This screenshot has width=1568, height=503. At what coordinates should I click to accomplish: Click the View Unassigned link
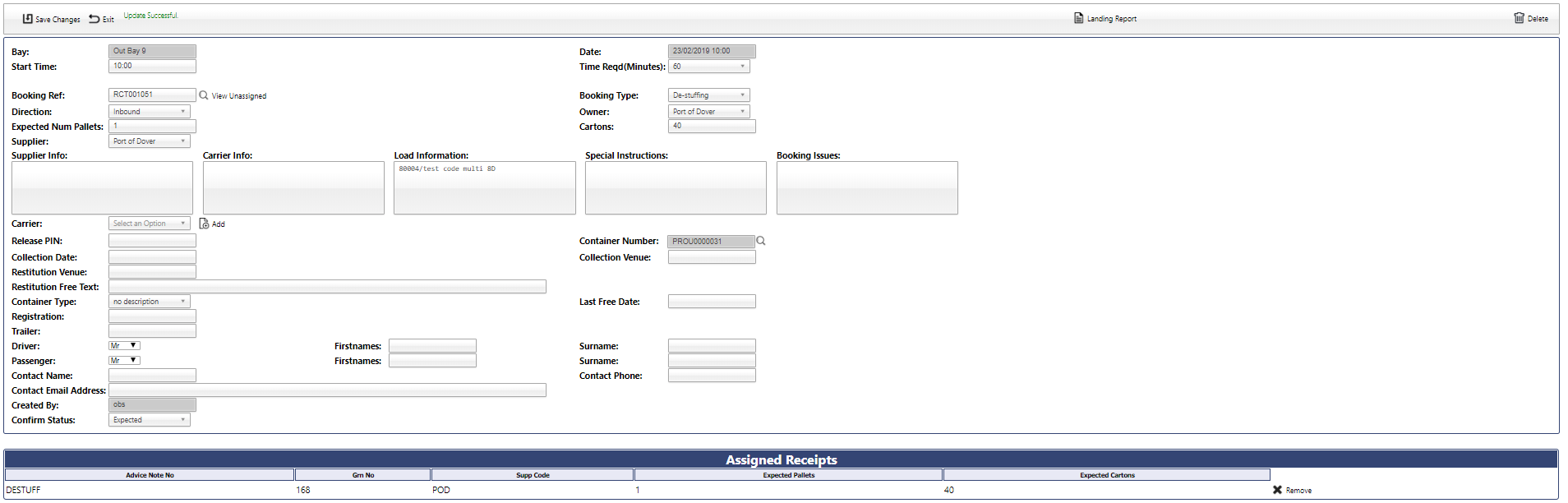(238, 96)
